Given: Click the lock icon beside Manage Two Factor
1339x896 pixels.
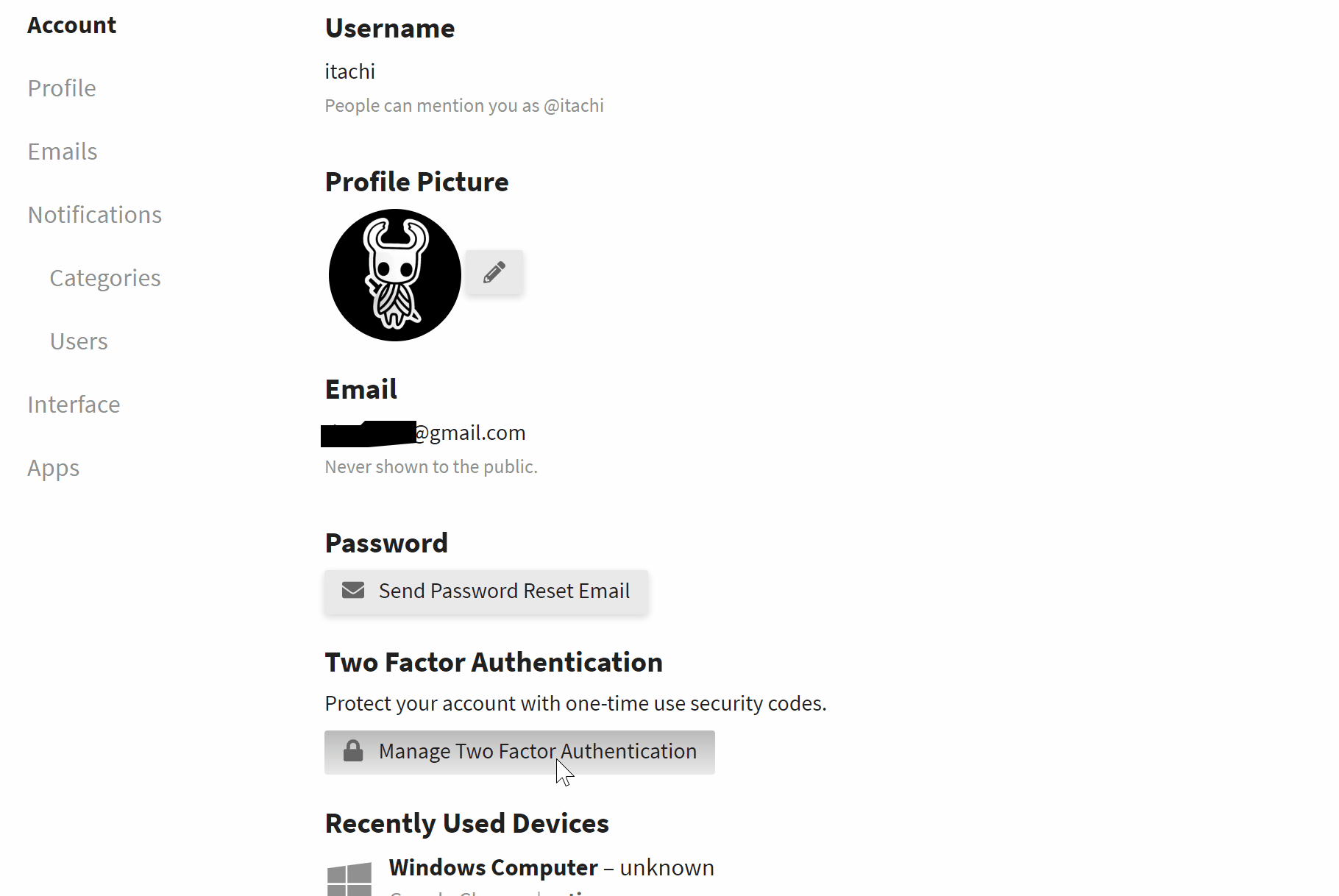Looking at the screenshot, I should click(353, 751).
